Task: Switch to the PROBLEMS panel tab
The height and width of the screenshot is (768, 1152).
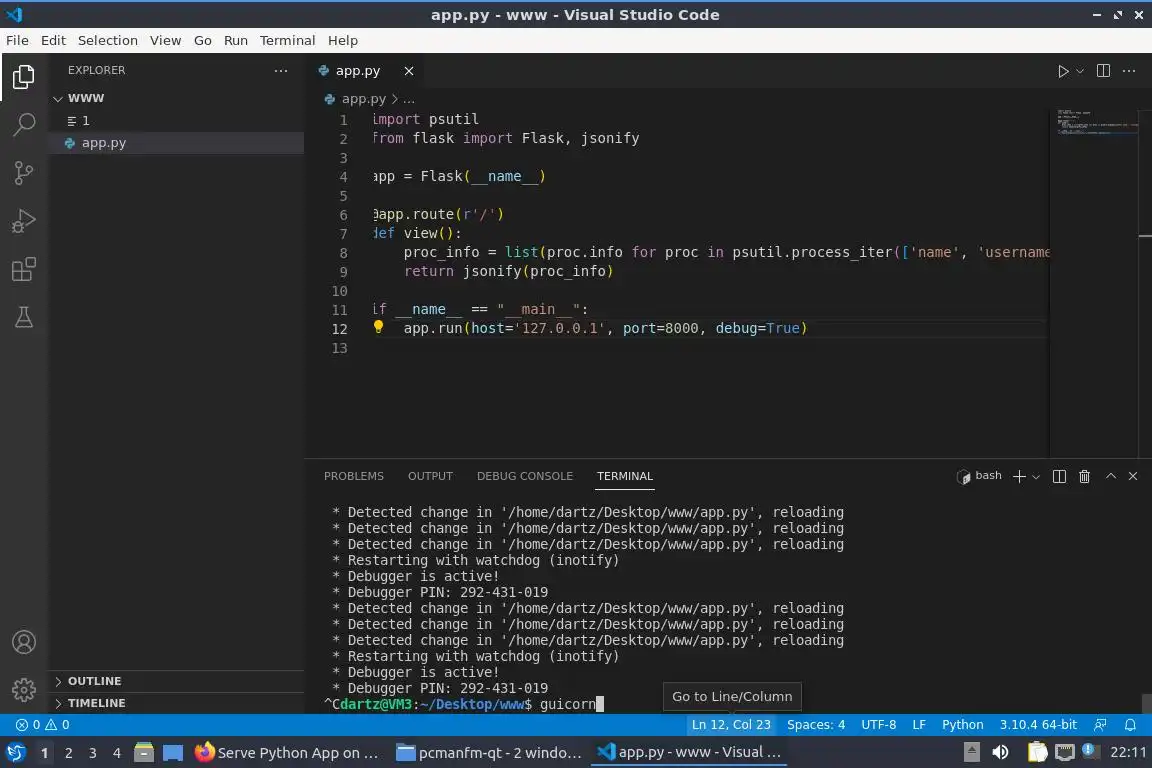Action: click(353, 476)
